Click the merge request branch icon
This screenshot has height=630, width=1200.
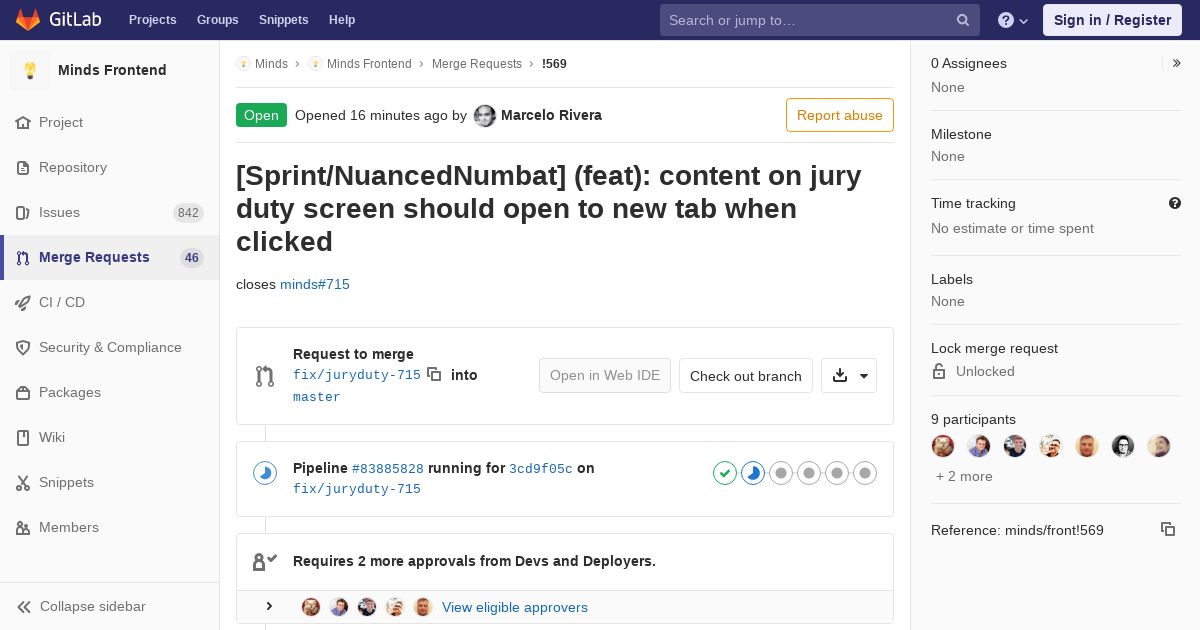pos(264,376)
